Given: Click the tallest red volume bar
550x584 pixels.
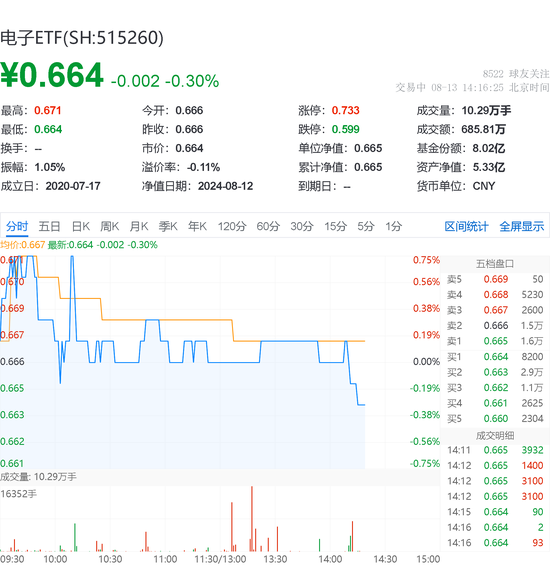Looking at the screenshot, I should click(252, 518).
